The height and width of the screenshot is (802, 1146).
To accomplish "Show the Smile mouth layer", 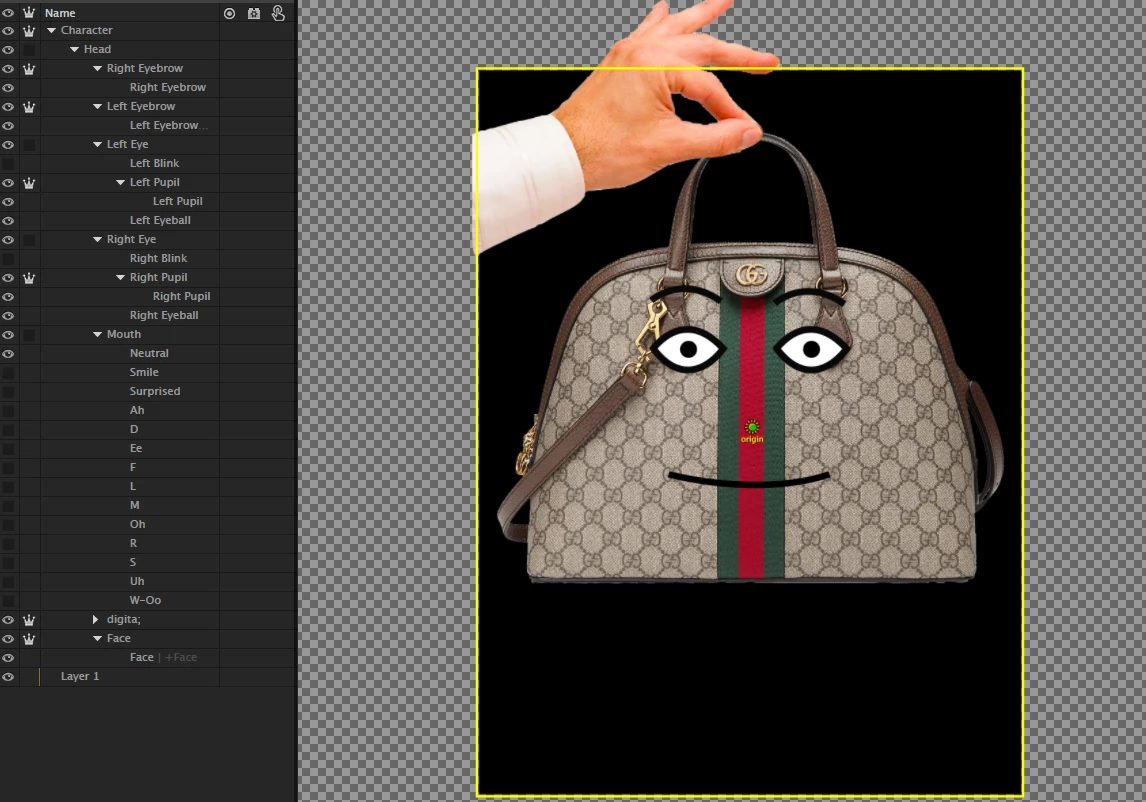I will point(8,373).
